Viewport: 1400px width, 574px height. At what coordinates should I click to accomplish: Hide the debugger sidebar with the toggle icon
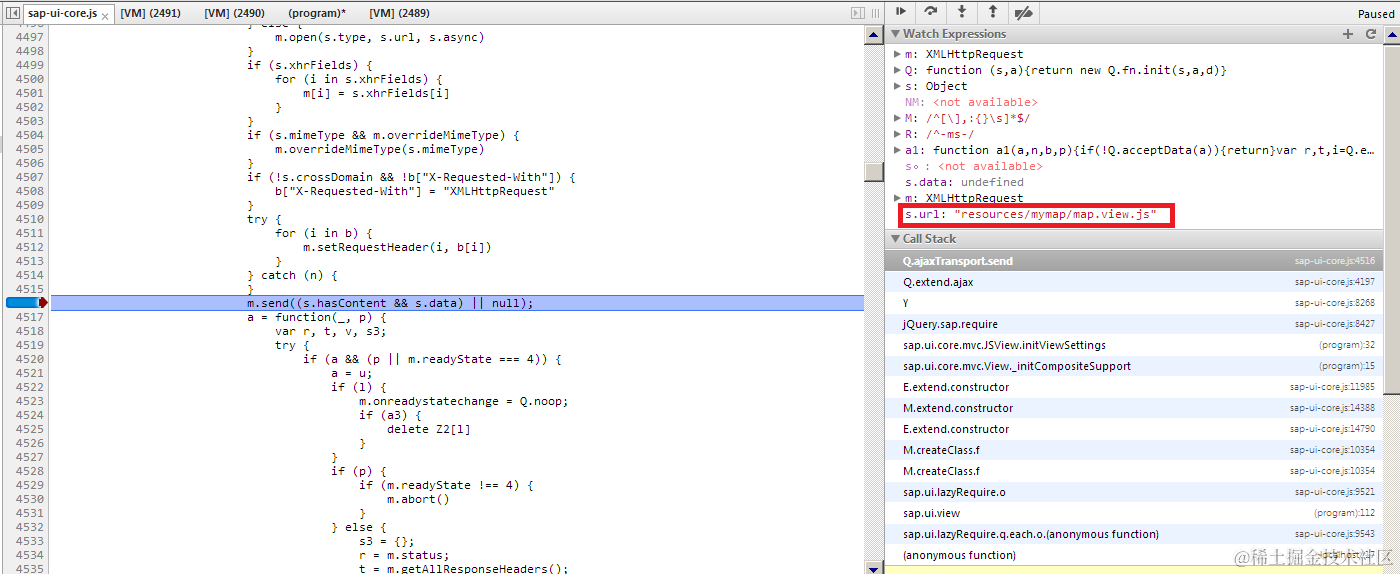[857, 12]
